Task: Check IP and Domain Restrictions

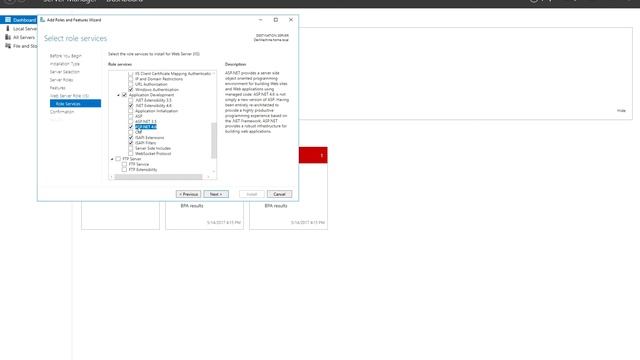Action: 131,79
